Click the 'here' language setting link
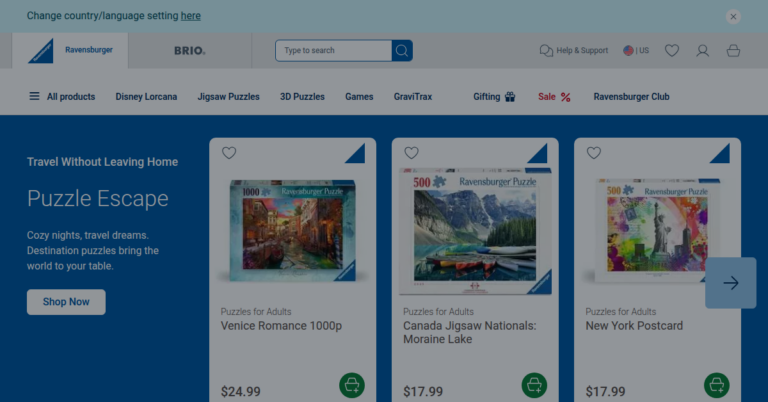Viewport: 768px width, 402px height. (x=191, y=16)
